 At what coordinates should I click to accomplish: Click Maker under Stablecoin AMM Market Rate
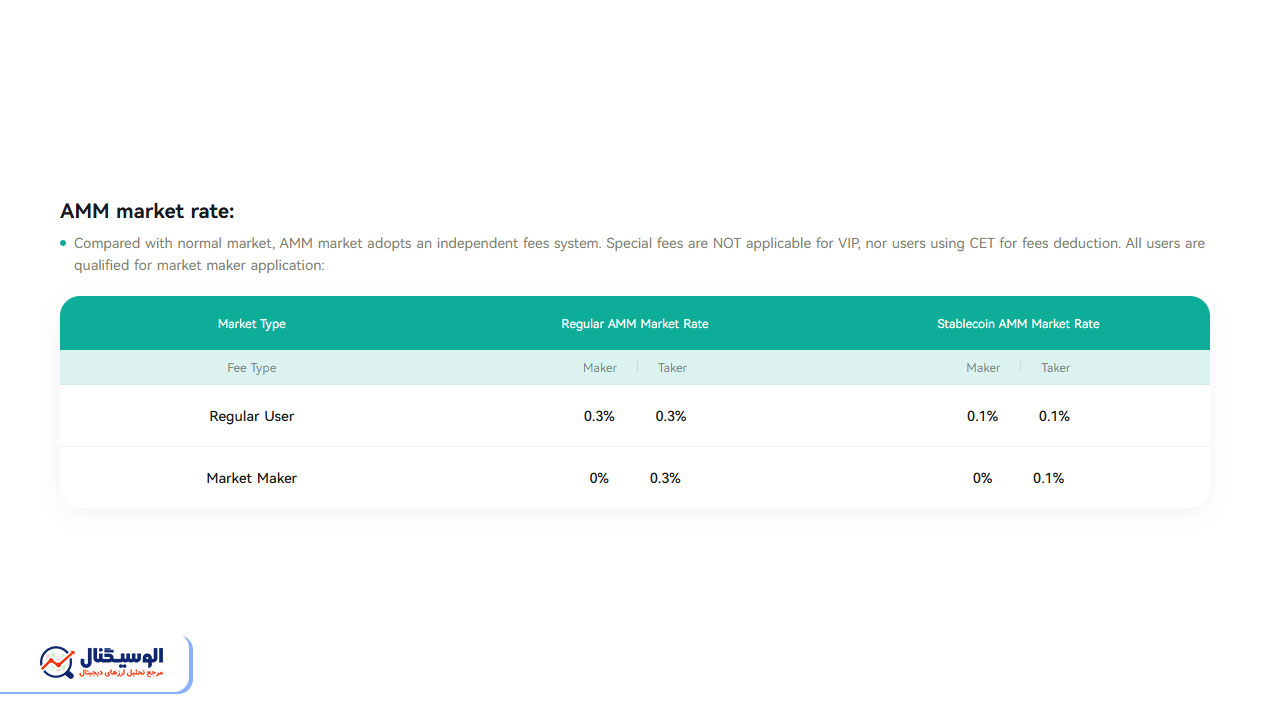coord(983,368)
